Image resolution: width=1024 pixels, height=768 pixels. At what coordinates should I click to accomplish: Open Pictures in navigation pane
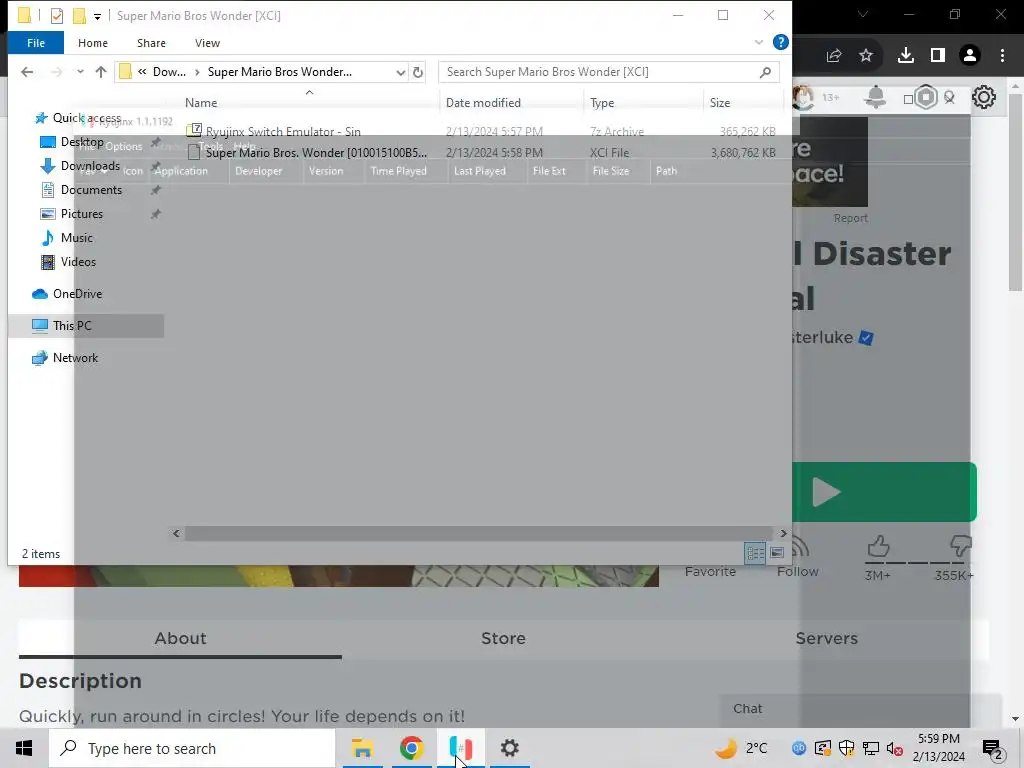point(82,214)
